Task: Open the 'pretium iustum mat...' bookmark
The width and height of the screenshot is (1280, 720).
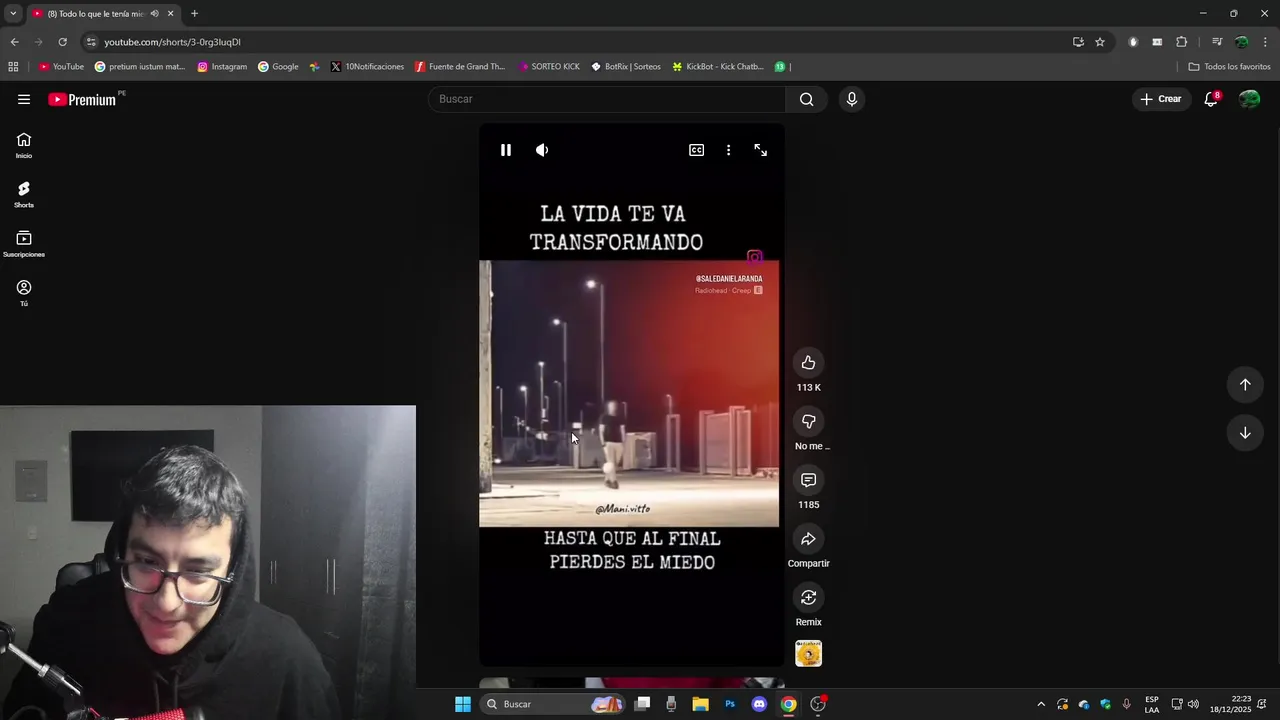Action: (140, 67)
